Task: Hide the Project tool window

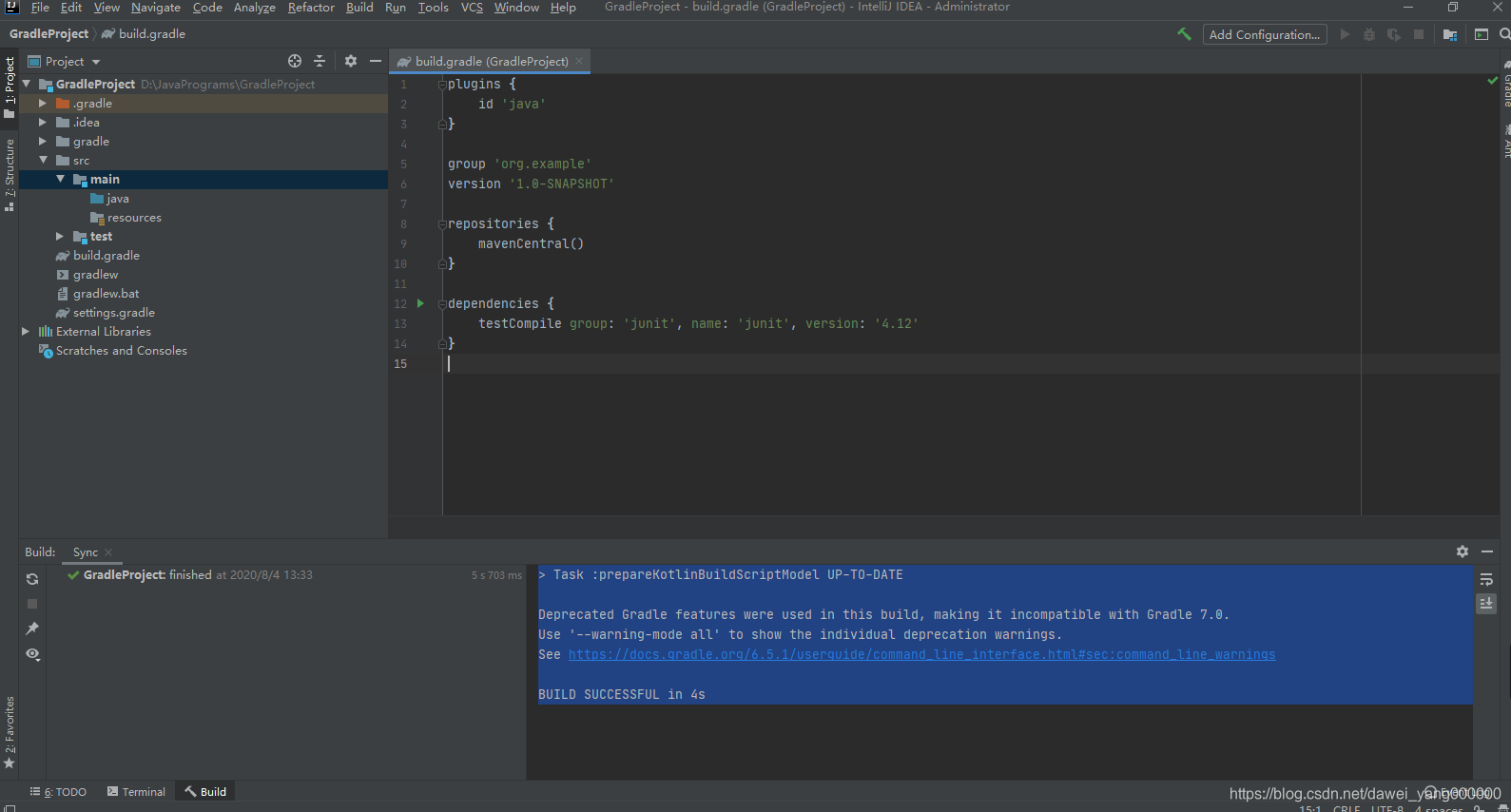Action: click(376, 61)
